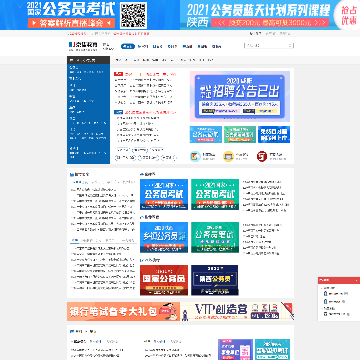The width and height of the screenshot is (360, 360).
Task: Click the green small banner under carousel
Action: coord(240,134)
